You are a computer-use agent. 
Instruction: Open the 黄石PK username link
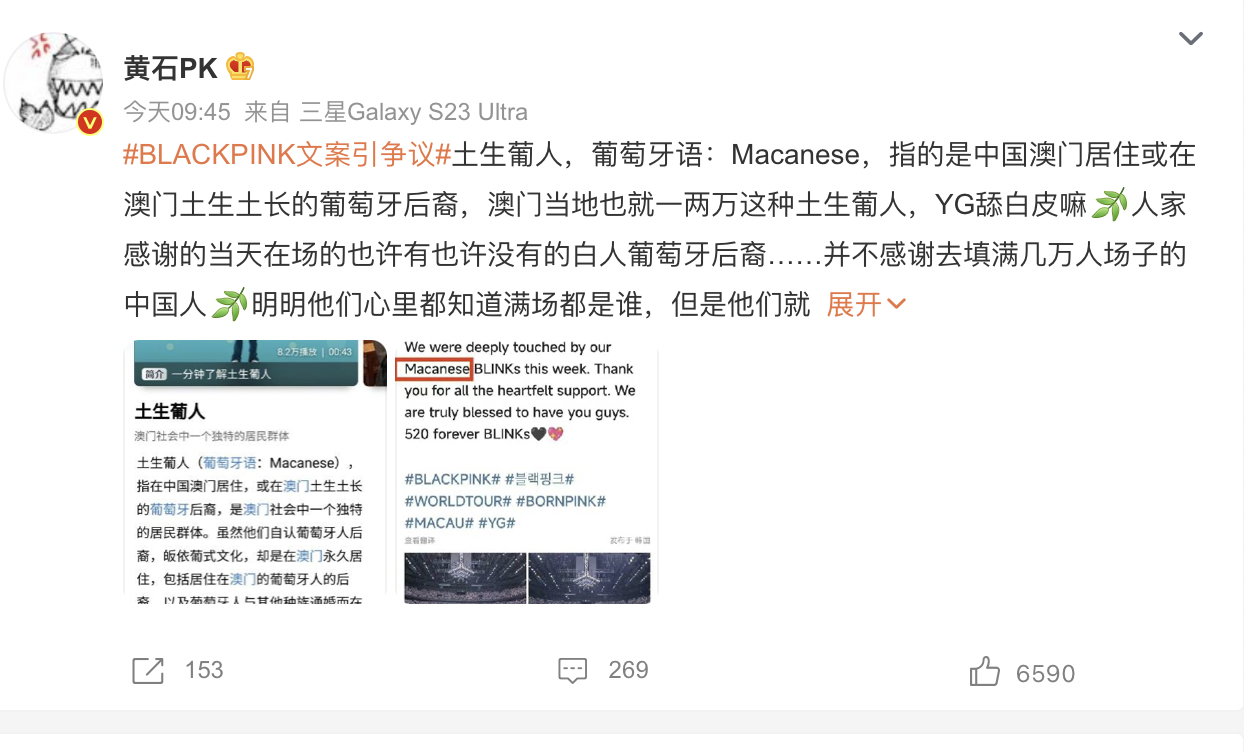(171, 68)
